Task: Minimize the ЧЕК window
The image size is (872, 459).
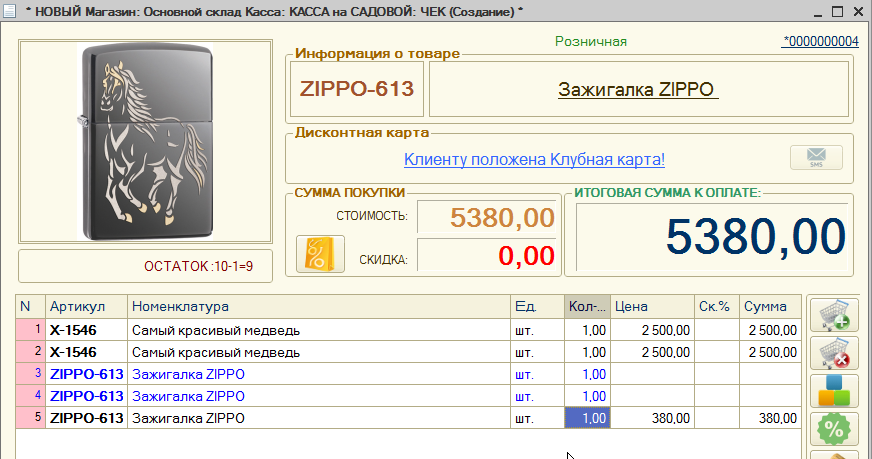Action: point(818,12)
